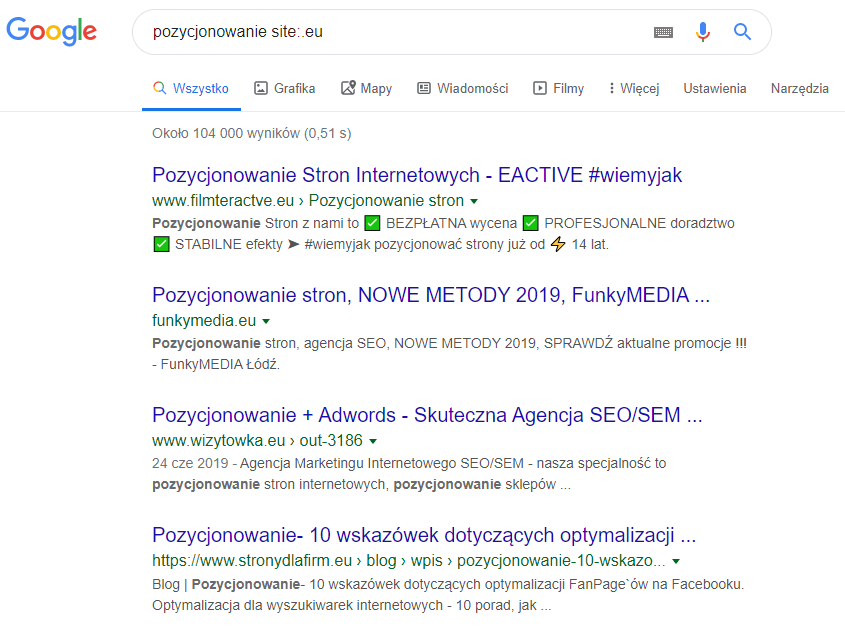Open the Narzędzia search tools

[x=799, y=88]
